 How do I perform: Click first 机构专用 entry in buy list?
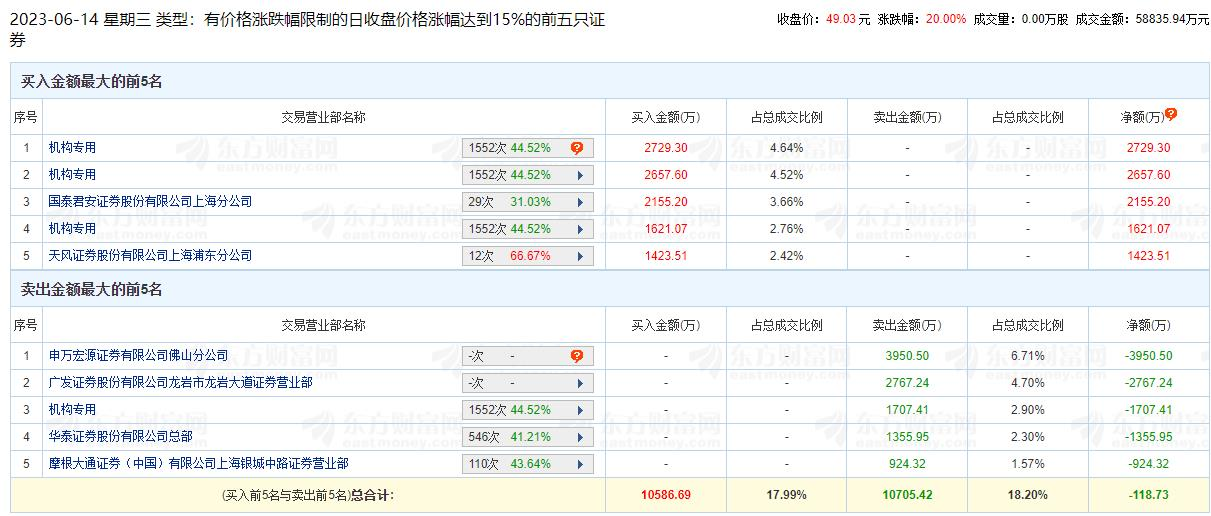click(x=72, y=148)
